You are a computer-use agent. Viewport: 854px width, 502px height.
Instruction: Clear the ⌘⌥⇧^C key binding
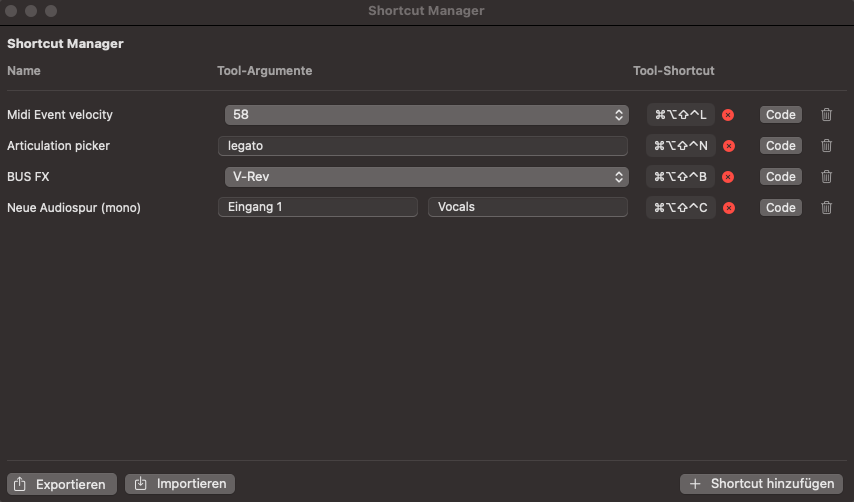729,208
